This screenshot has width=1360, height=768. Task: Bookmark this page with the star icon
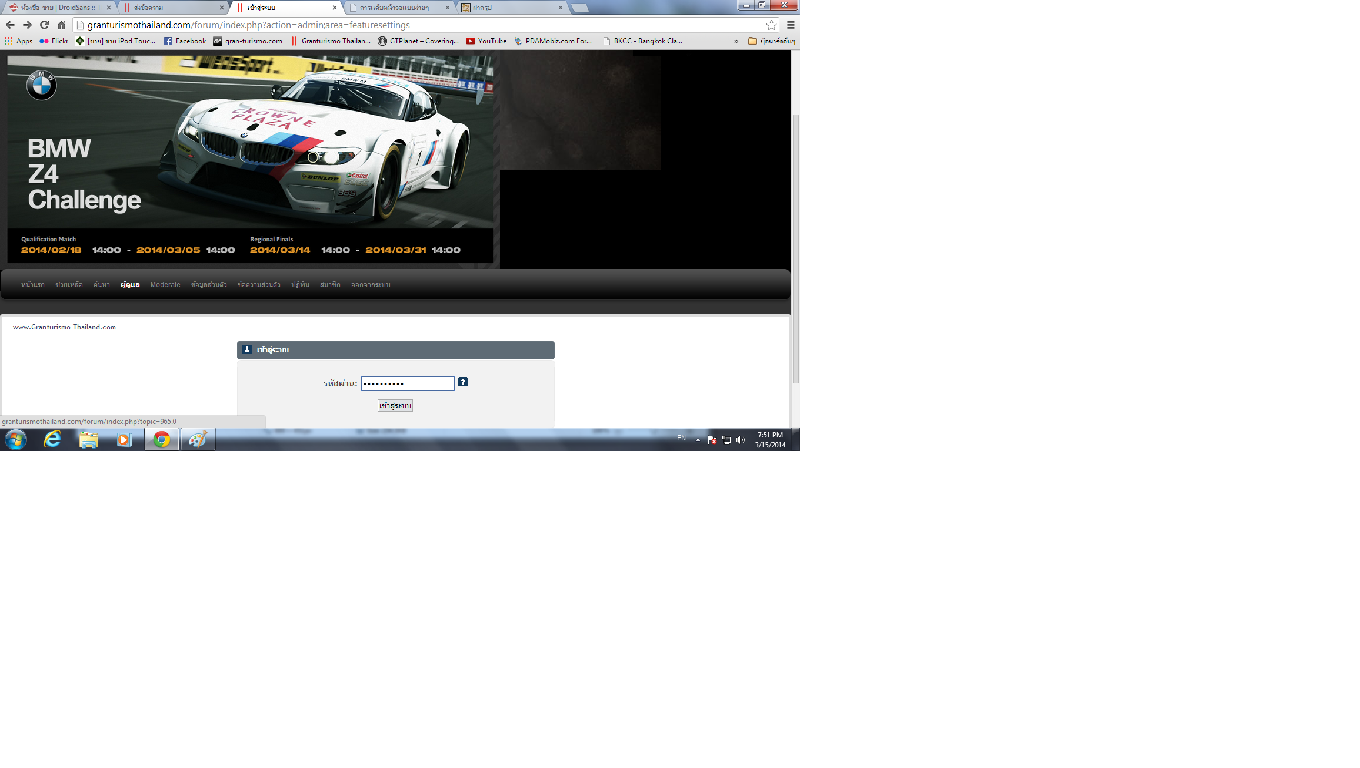[771, 25]
